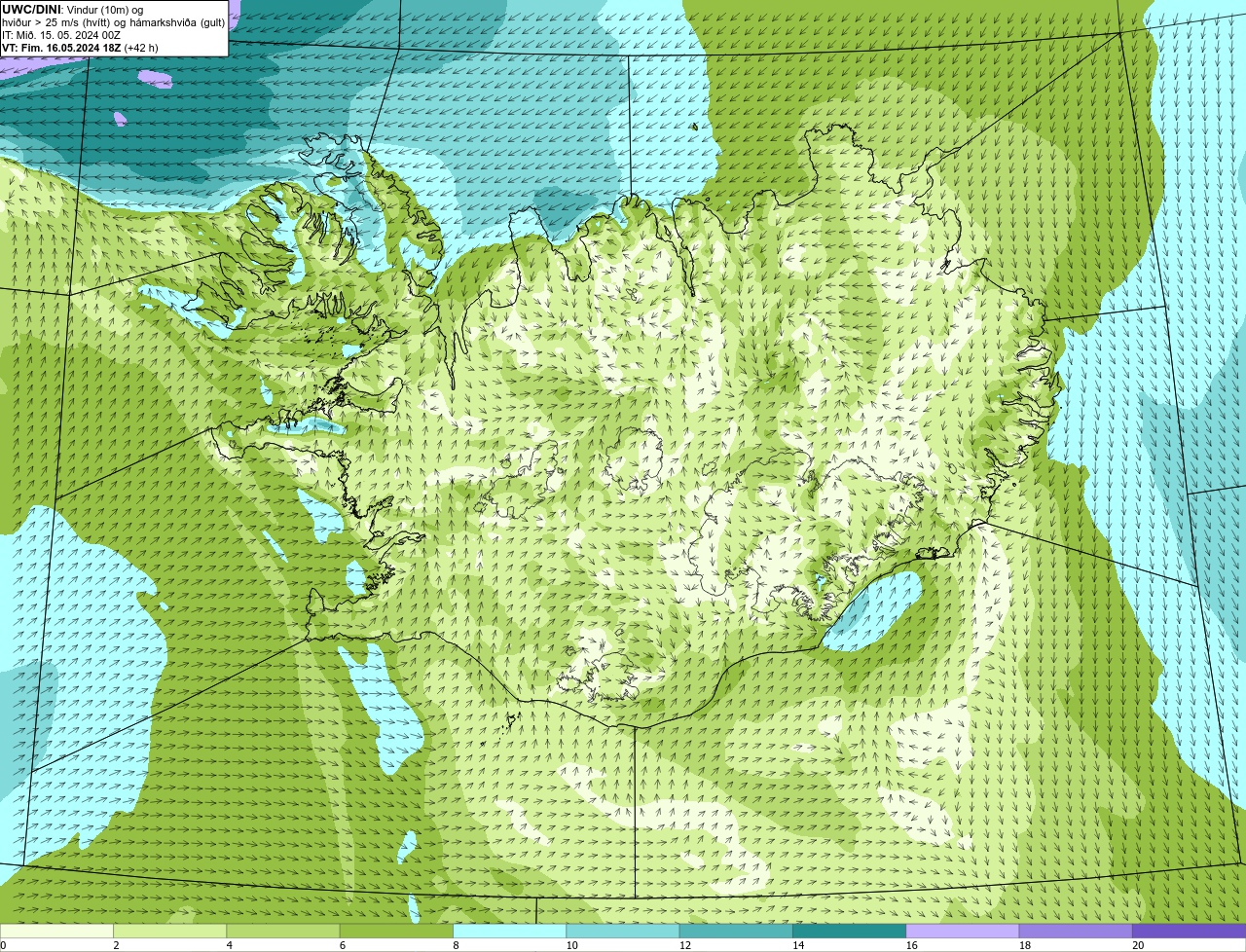The image size is (1246, 952).
Task: Select the 10–12 pale turquoise scale swatch
Action: 623,931
